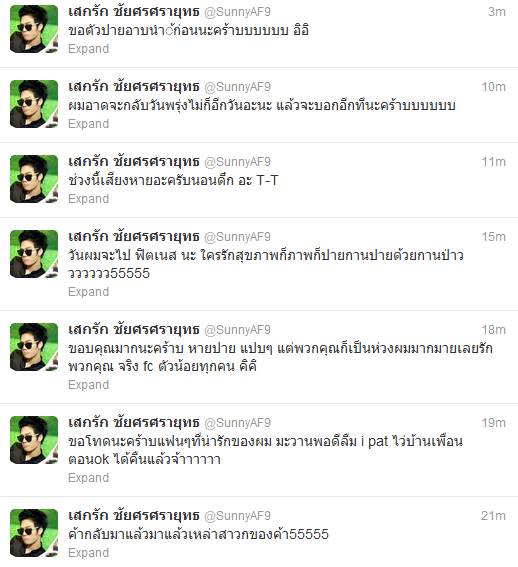
Task: Open the 3m timestamp link
Action: [x=497, y=12]
